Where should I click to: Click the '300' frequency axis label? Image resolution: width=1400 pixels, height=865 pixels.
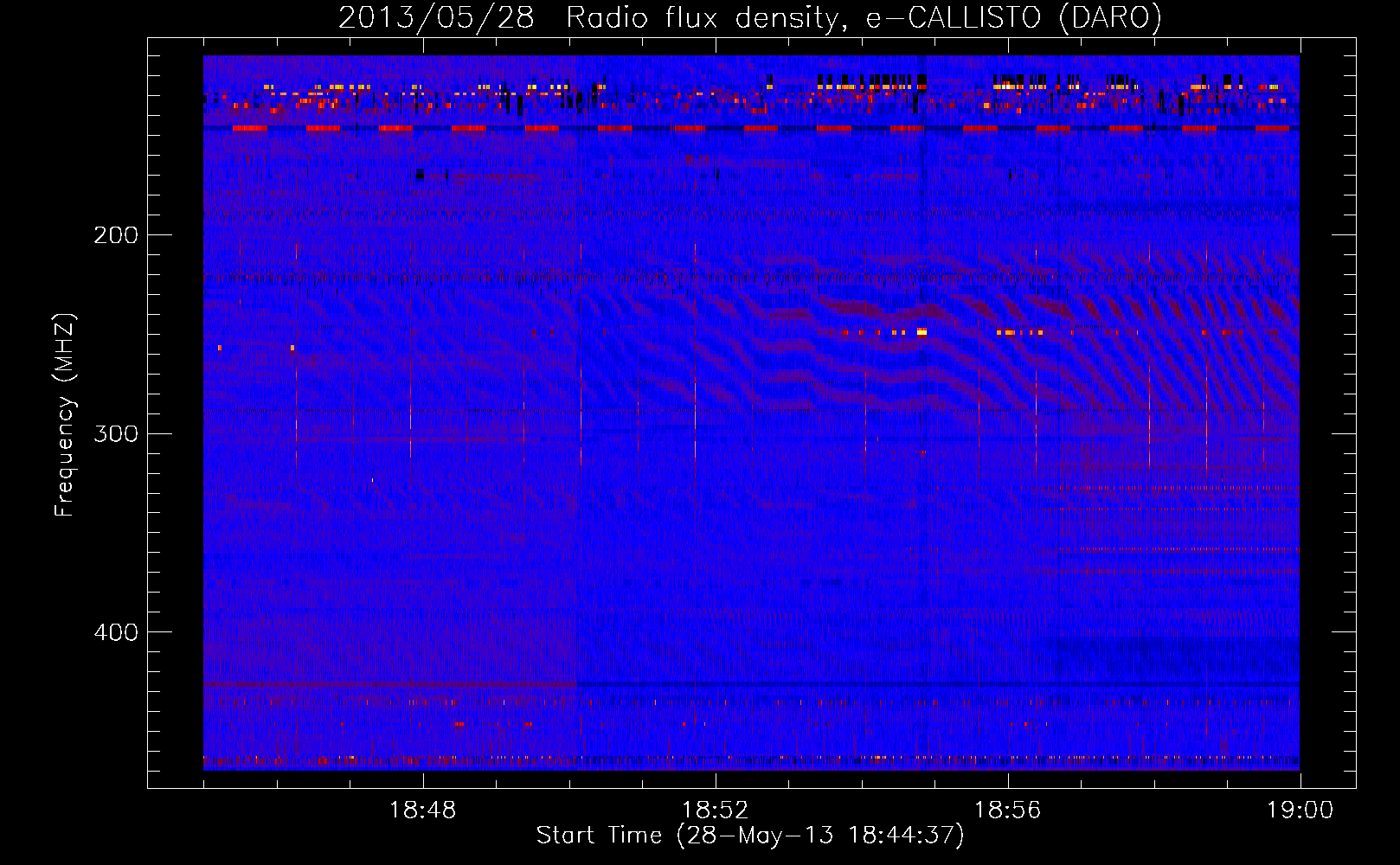pyautogui.click(x=116, y=433)
